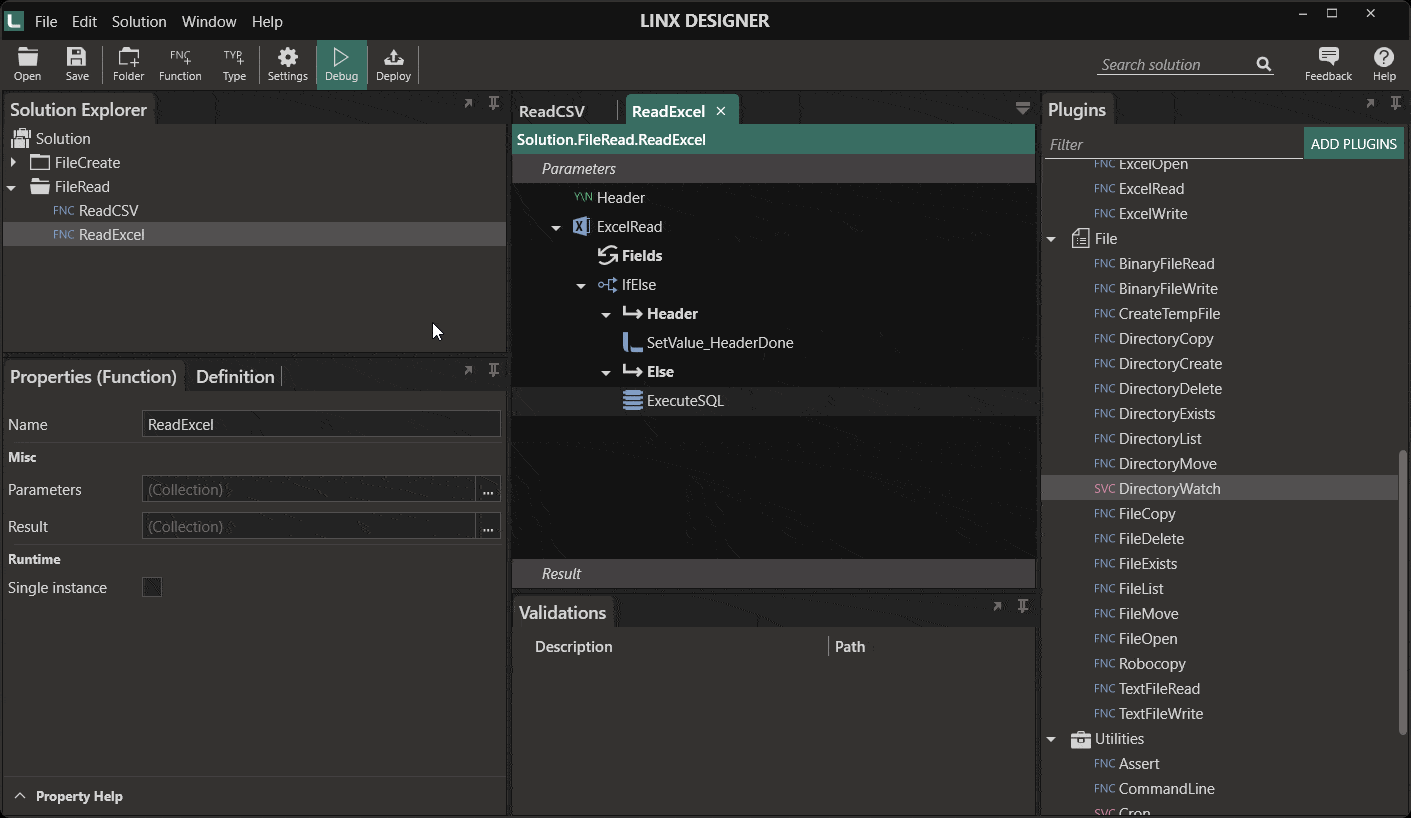Click the LINX logo icon at top-left

click(x=14, y=20)
